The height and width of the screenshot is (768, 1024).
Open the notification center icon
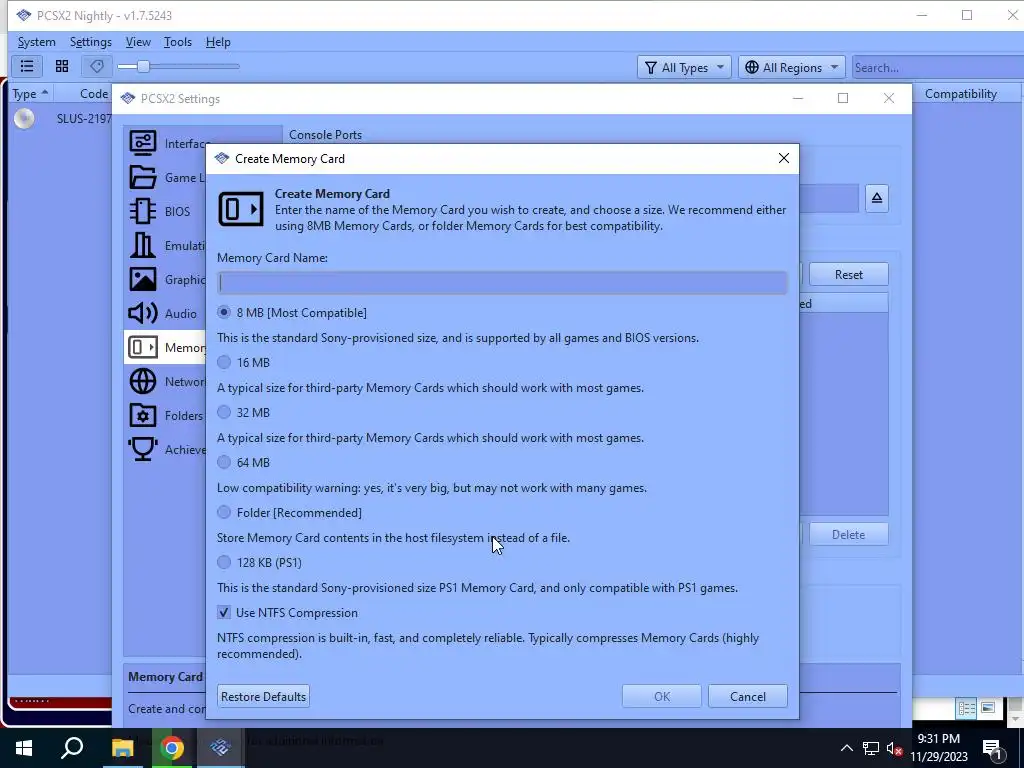(x=992, y=748)
